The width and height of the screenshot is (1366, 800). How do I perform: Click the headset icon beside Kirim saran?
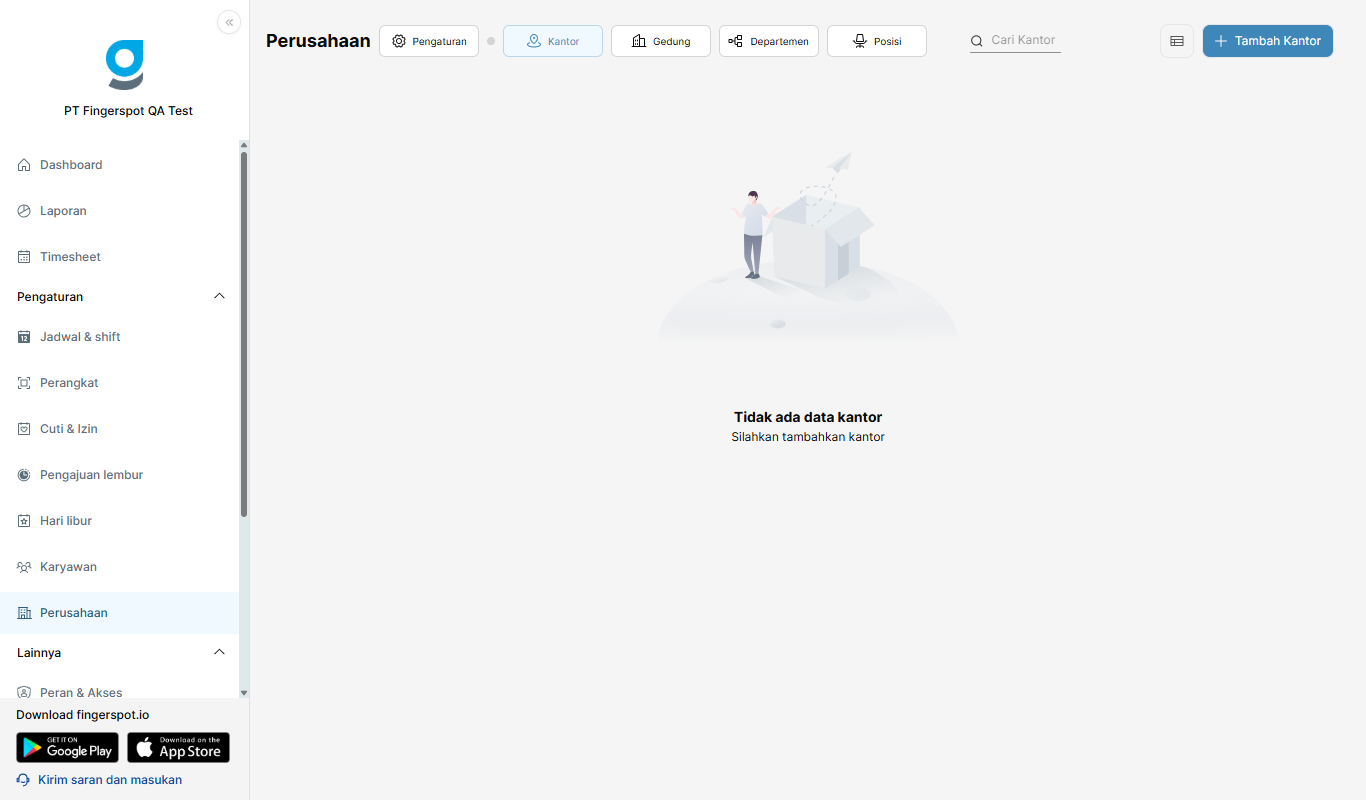23,780
